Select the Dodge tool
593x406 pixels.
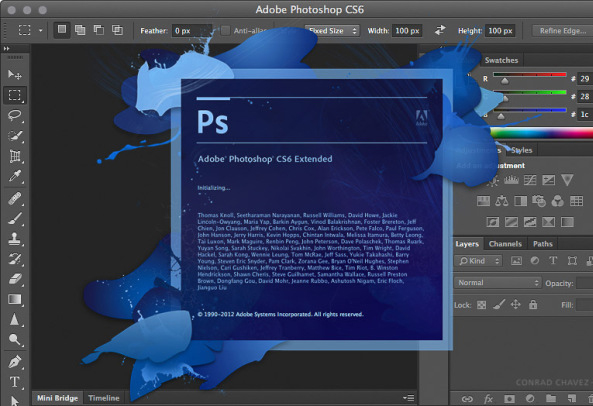(15, 339)
